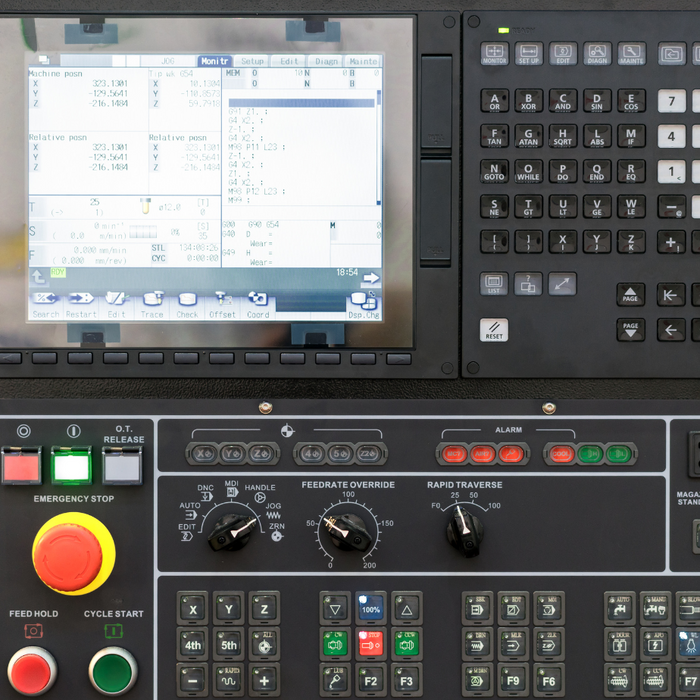
Task: Toggle the DRN dry run button
Action: click(477, 643)
